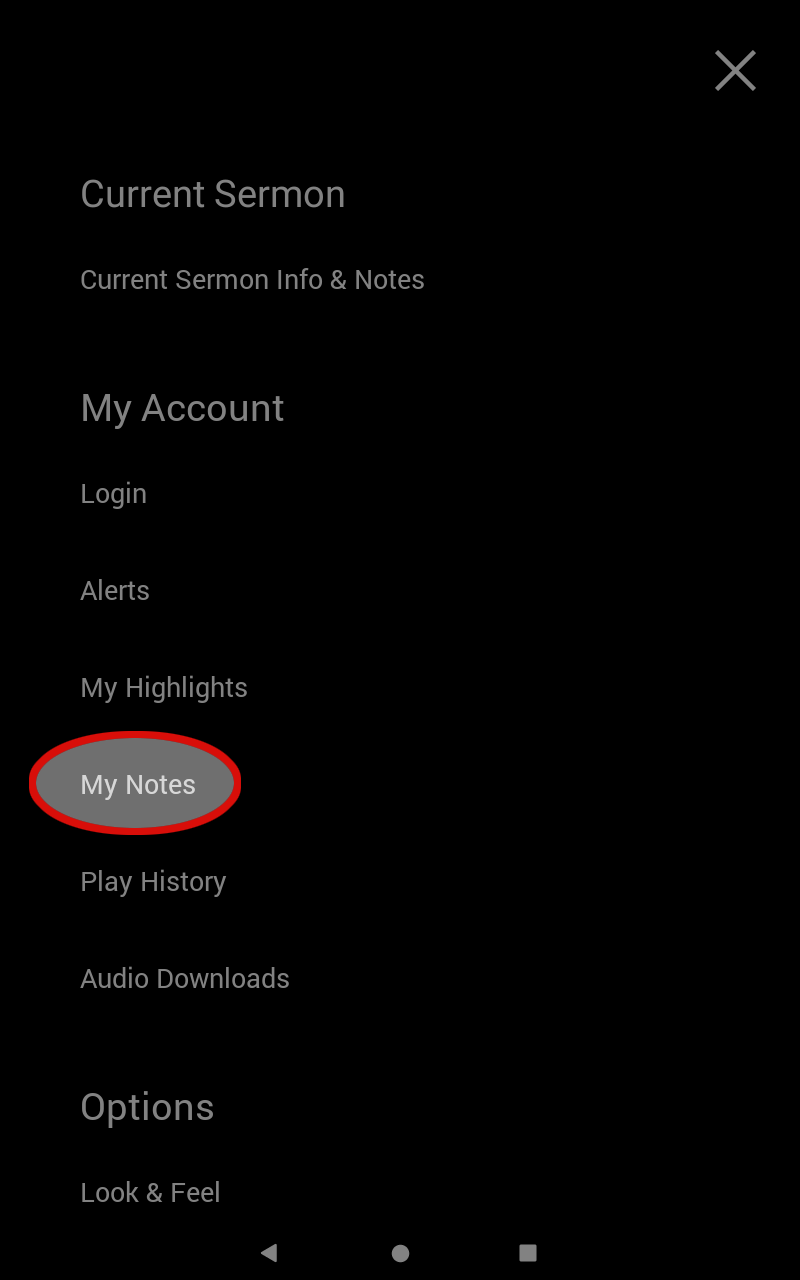Tap the Android back triangle icon
The image size is (800, 1280).
(268, 1252)
